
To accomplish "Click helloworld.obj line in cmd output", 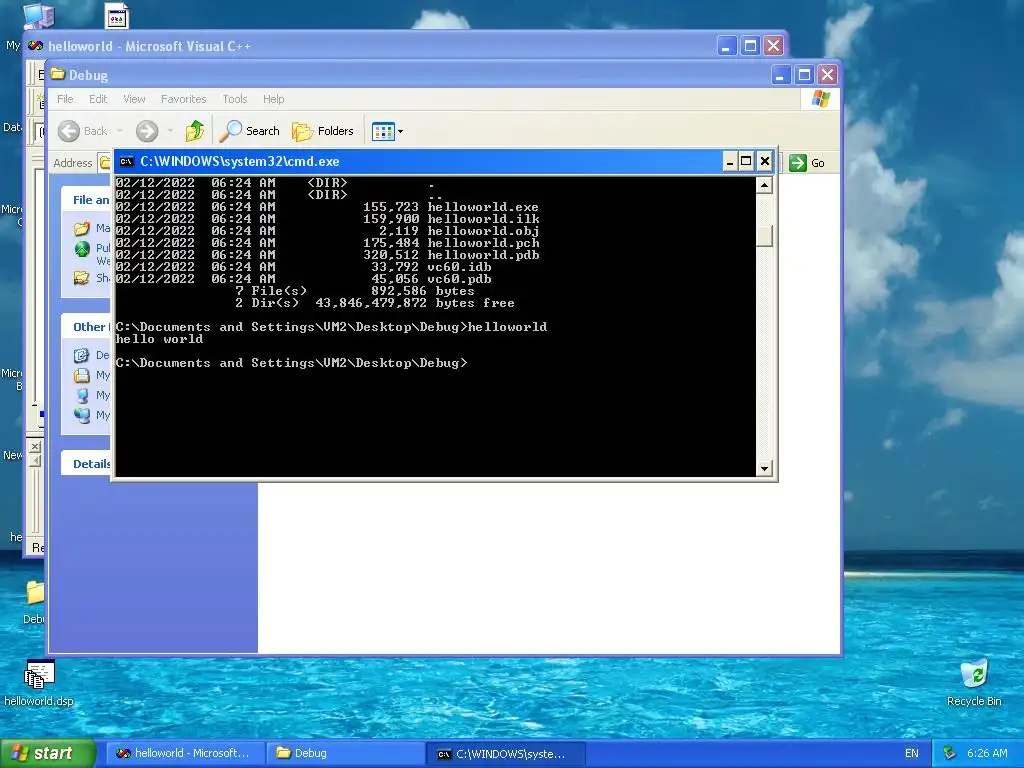I will point(327,231).
